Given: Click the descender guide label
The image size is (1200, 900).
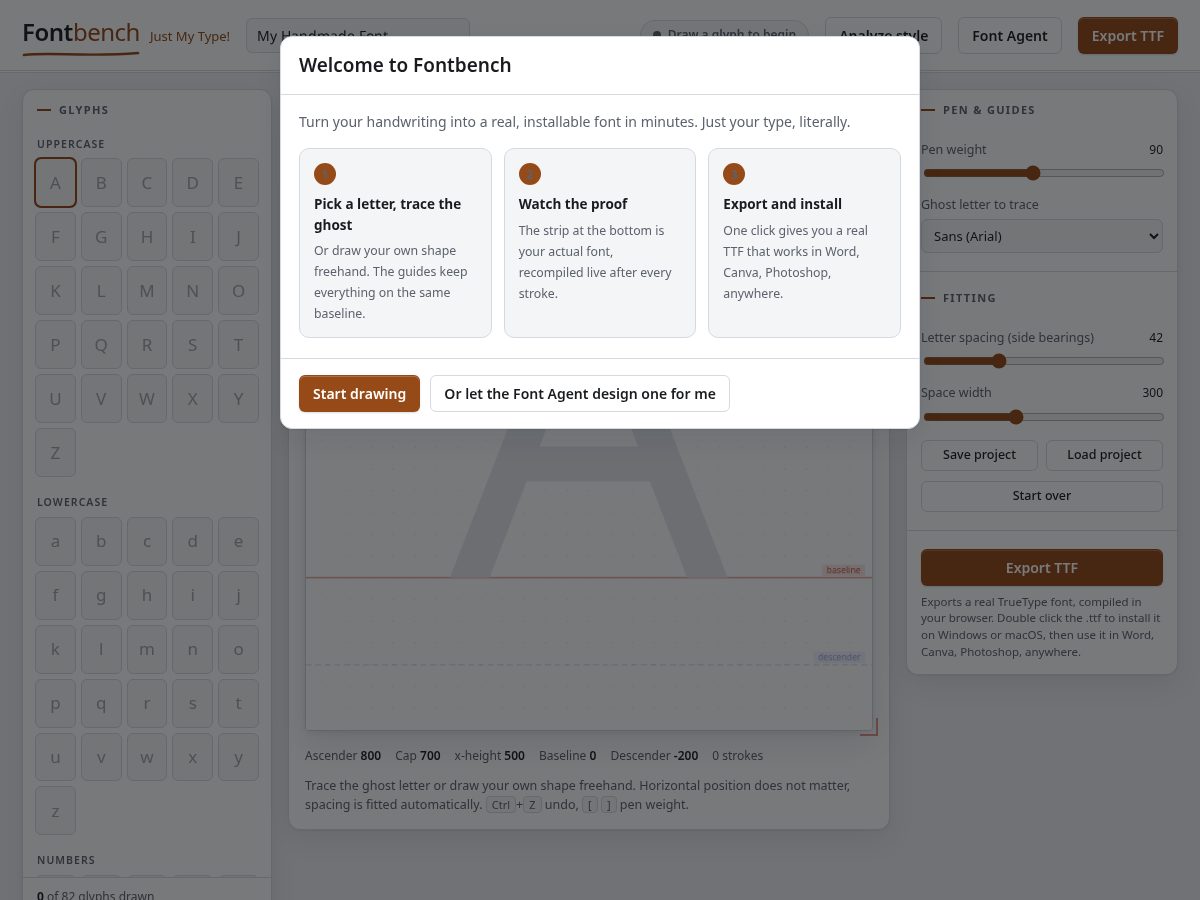Looking at the screenshot, I should 839,657.
